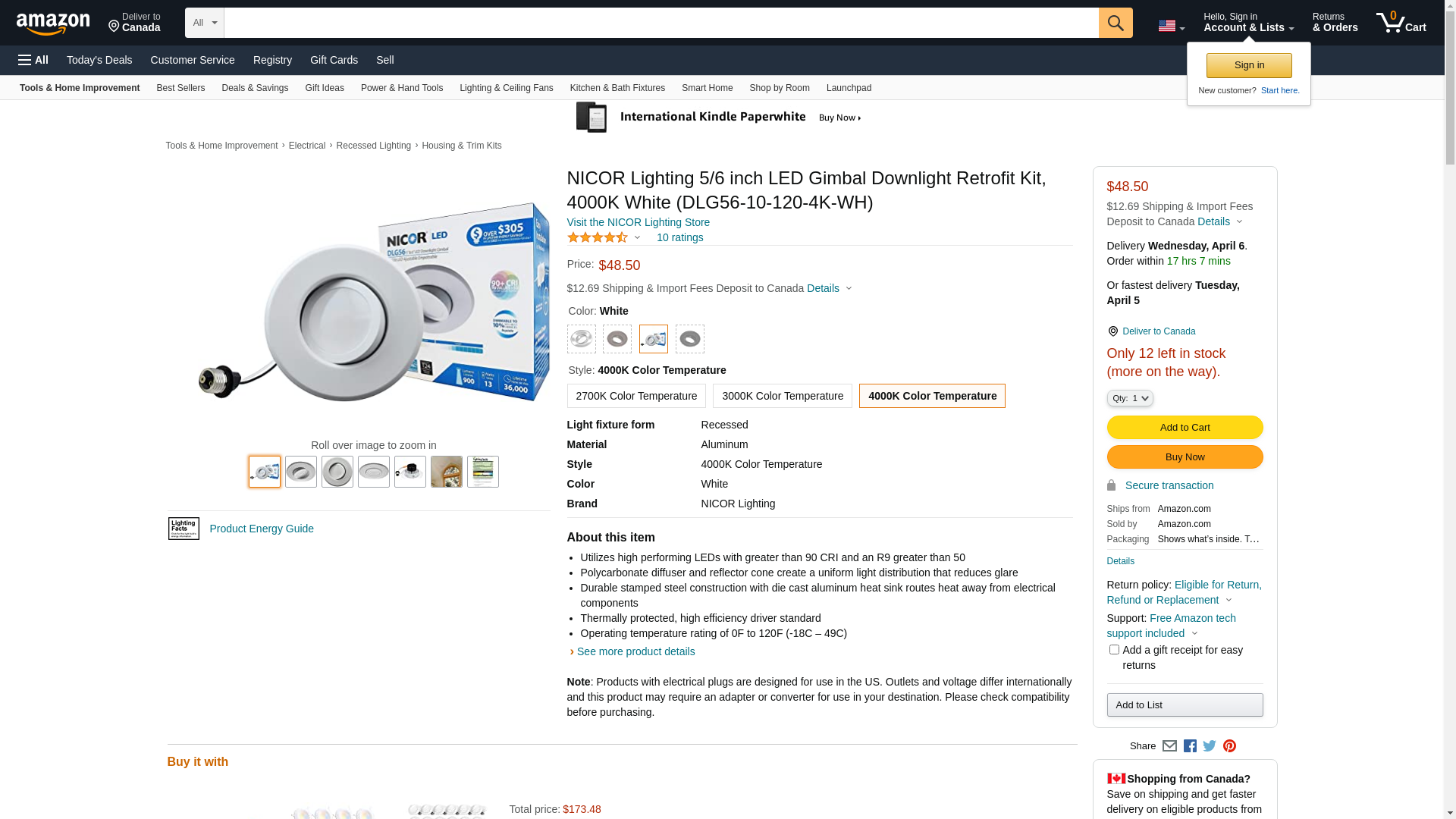Open Today's Deals in navigation bar
The height and width of the screenshot is (819, 1456).
click(99, 60)
